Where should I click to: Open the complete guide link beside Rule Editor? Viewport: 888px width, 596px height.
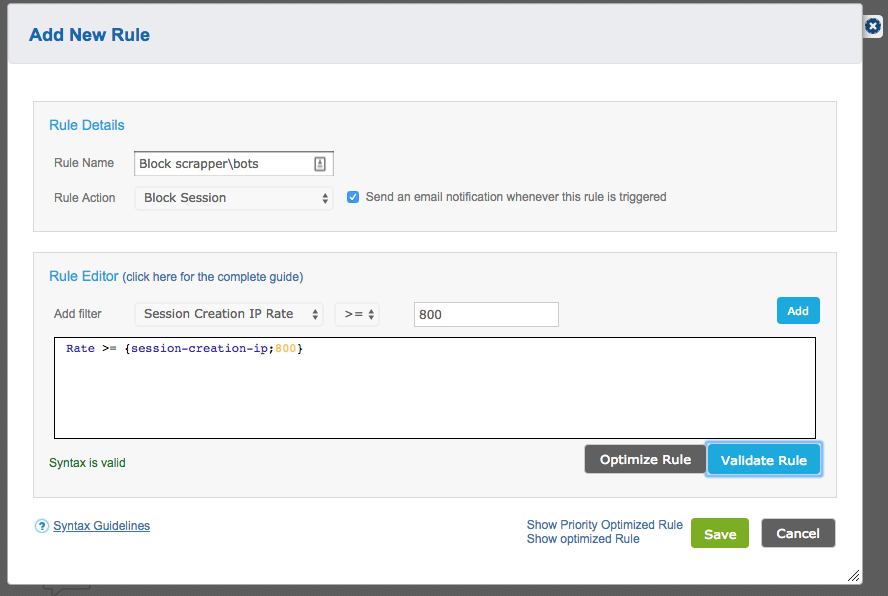[213, 277]
